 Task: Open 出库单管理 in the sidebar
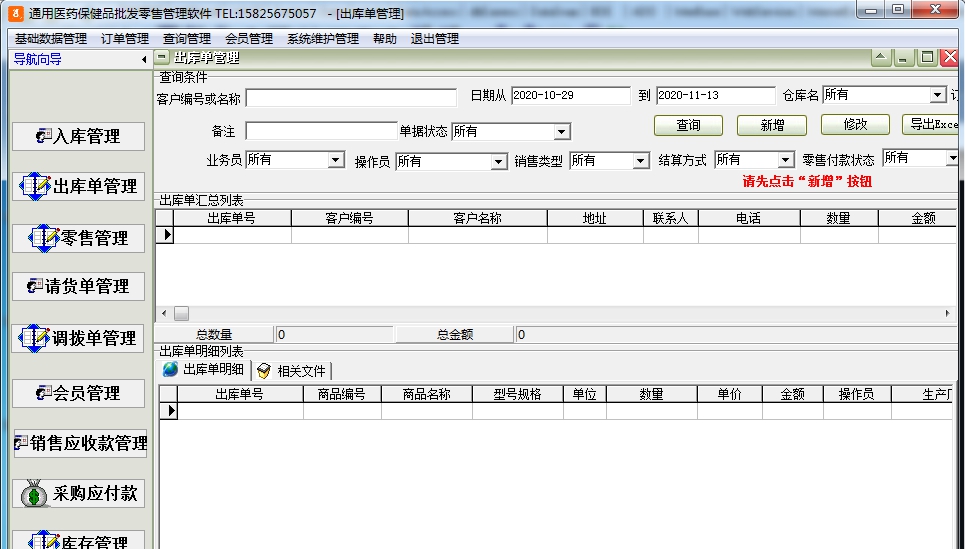[78, 186]
